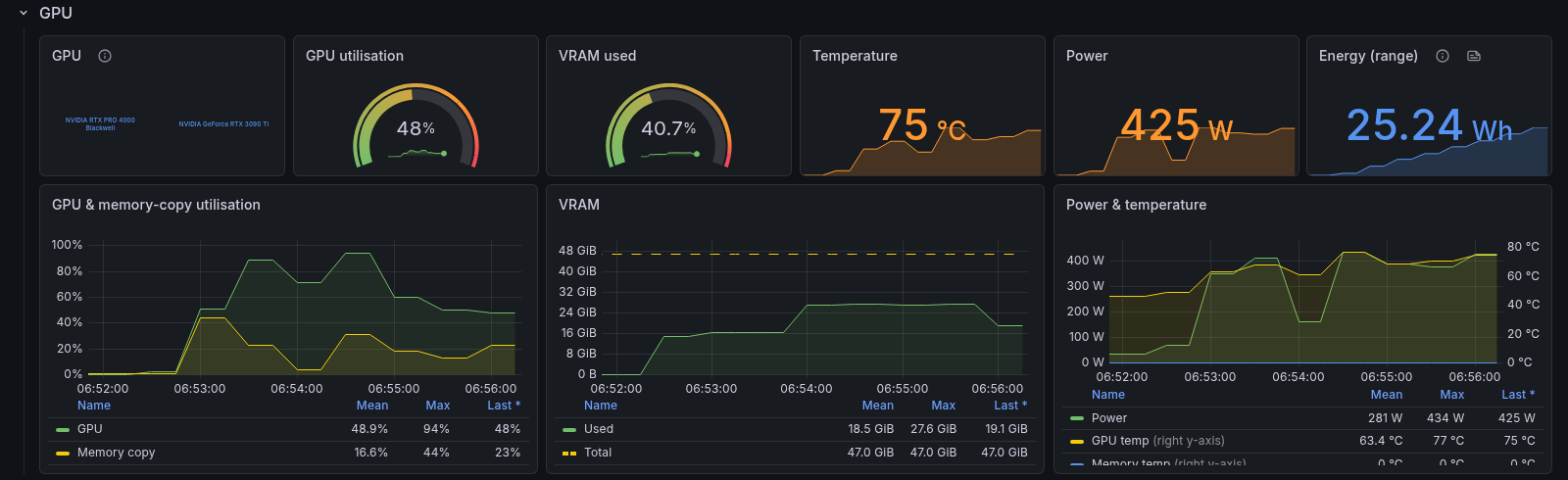Click Memory copy mean 16.6%
The image size is (1568, 480).
[370, 453]
